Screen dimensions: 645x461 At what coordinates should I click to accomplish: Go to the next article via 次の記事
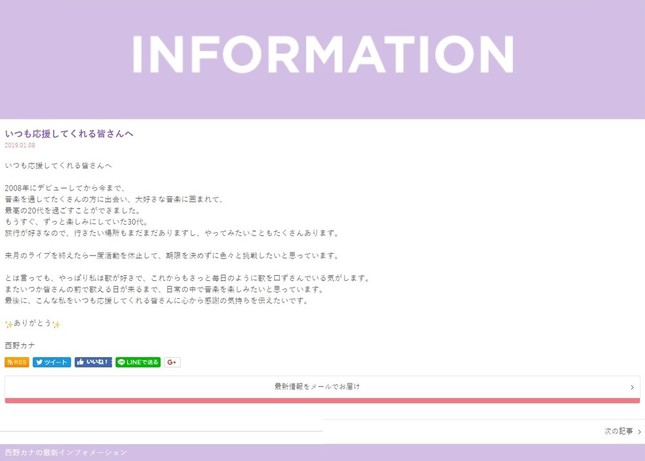point(618,431)
